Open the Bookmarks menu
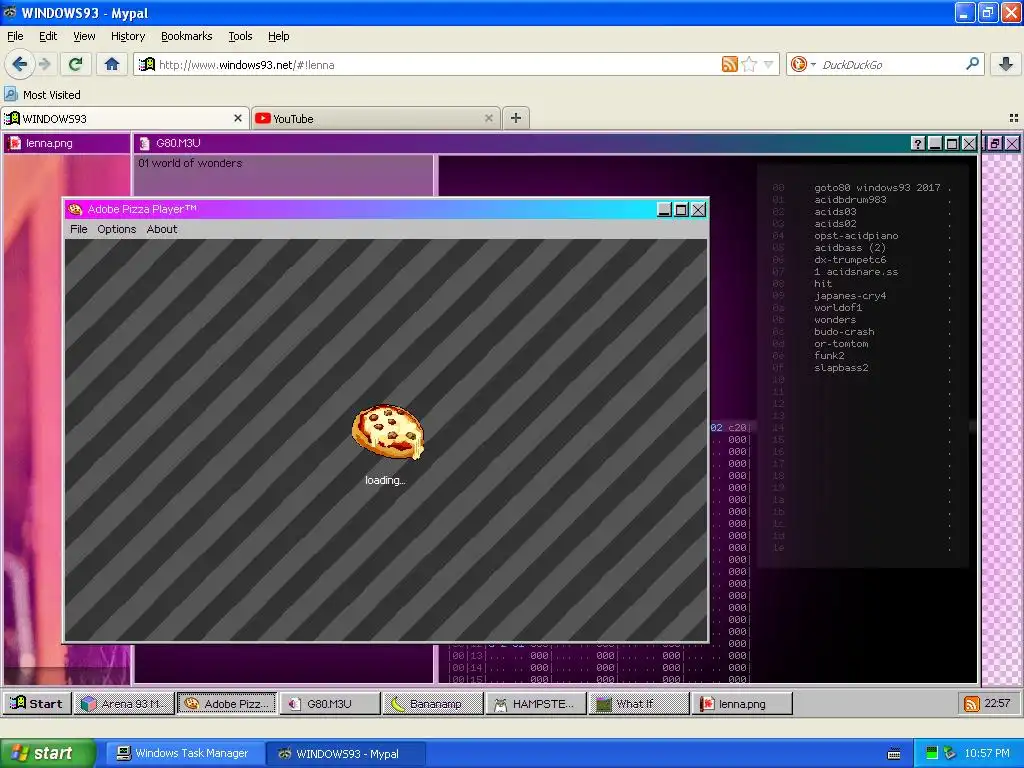The image size is (1024, 768). [x=187, y=36]
